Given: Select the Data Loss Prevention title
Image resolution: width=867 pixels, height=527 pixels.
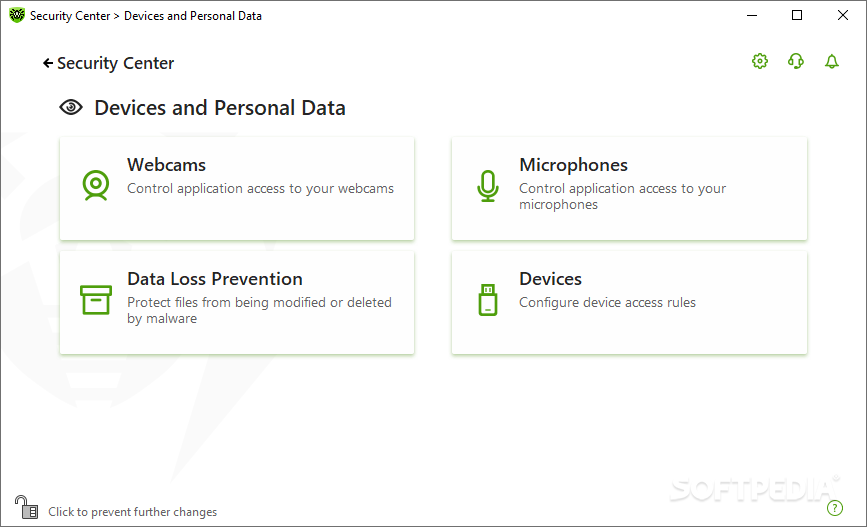Looking at the screenshot, I should tap(215, 279).
